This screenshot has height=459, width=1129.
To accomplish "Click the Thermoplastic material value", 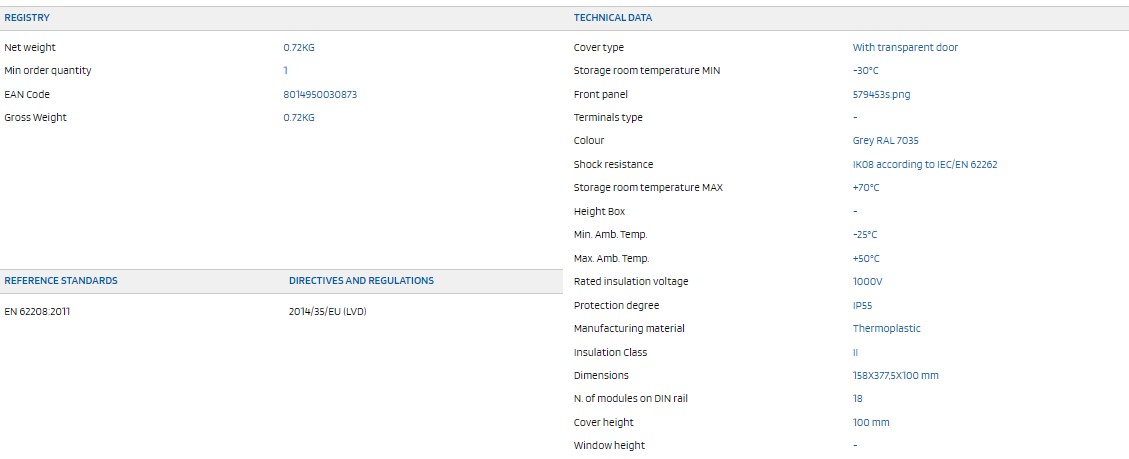I will coord(886,329).
